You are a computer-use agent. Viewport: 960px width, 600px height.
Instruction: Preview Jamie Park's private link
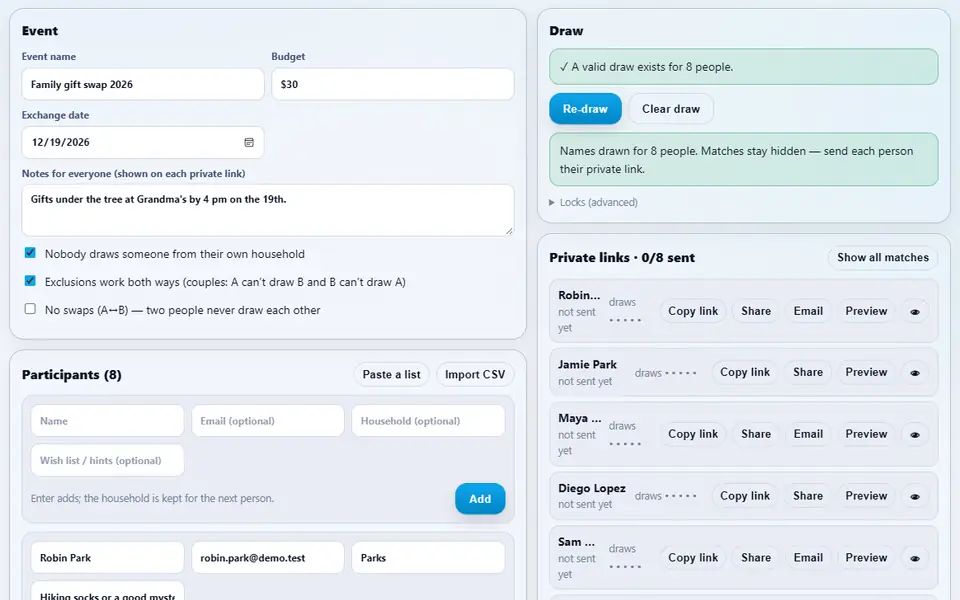click(x=866, y=372)
